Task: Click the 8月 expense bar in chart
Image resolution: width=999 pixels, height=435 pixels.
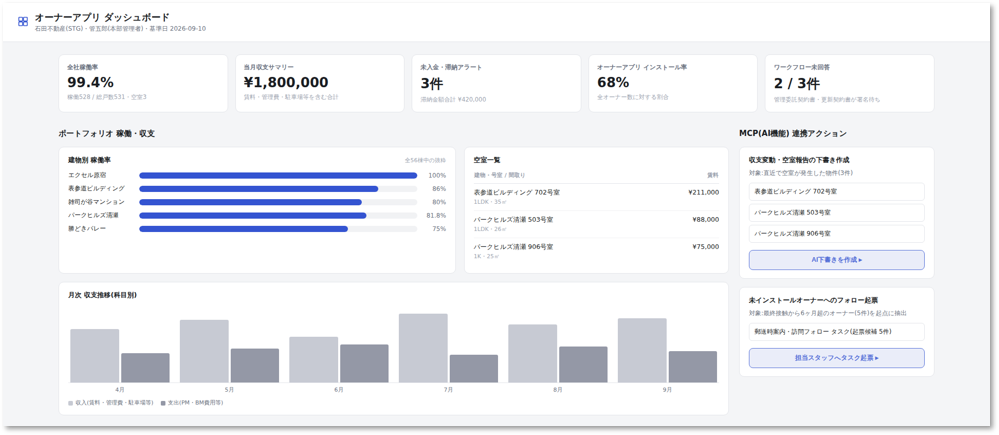Action: [583, 365]
